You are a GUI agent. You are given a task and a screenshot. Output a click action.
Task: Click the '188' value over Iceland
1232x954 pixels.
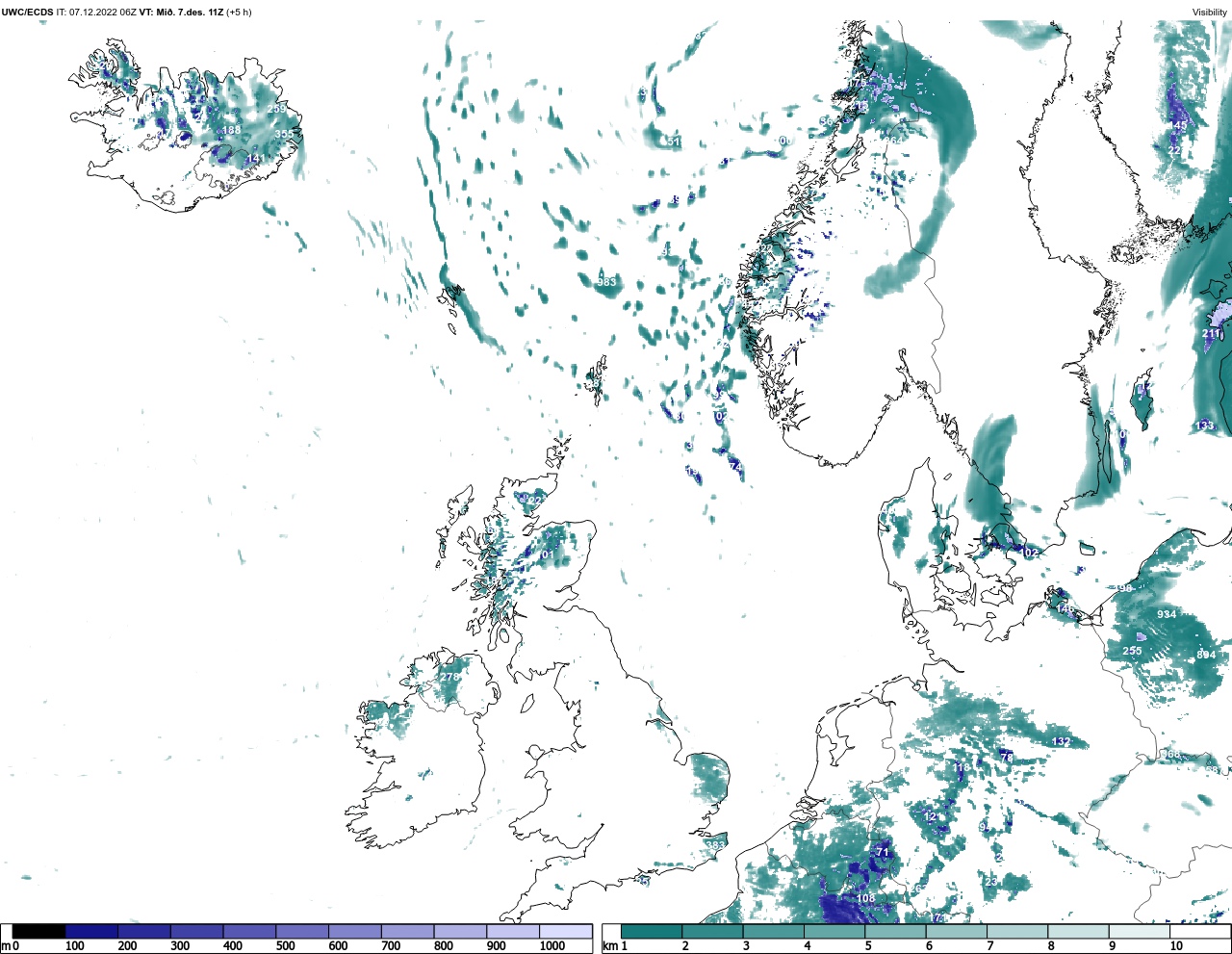tap(231, 131)
